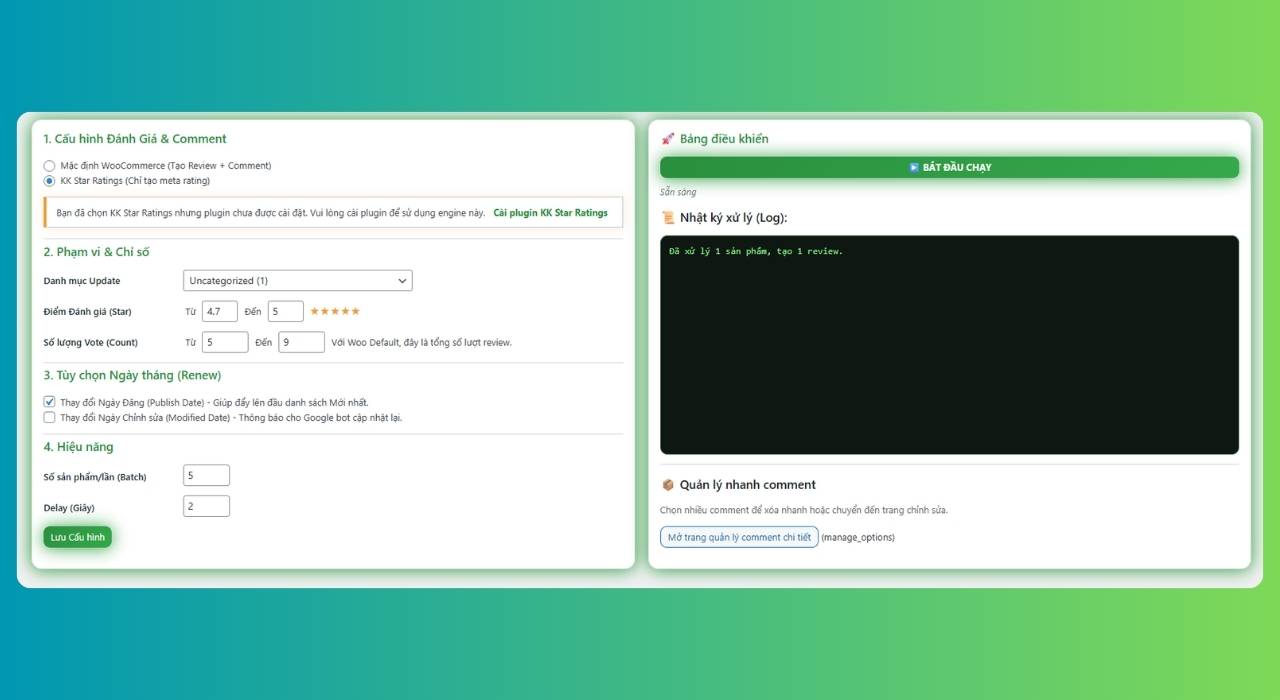Uncheck Thay đổi Ngày Đăng (Publish Date)

pyautogui.click(x=49, y=402)
